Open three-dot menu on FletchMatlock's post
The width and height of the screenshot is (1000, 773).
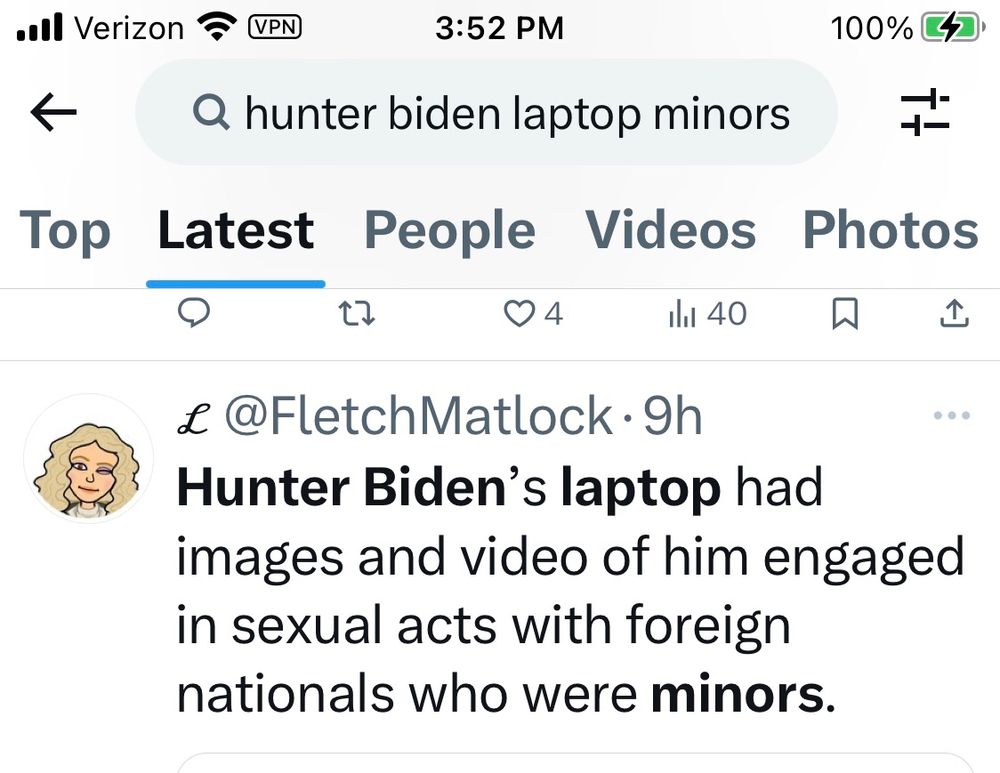pyautogui.click(x=950, y=415)
